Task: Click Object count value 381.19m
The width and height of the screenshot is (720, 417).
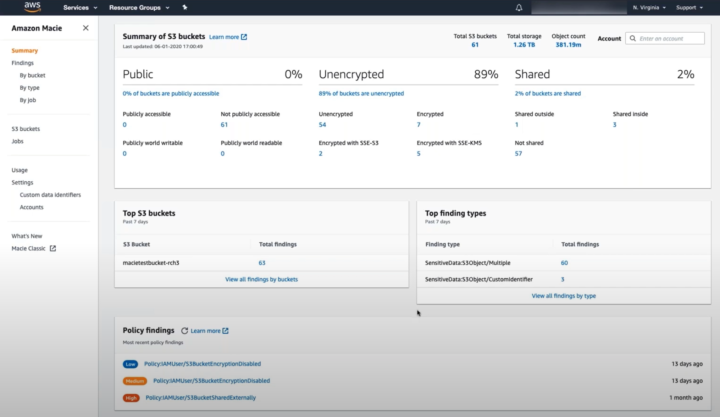Action: pos(568,45)
